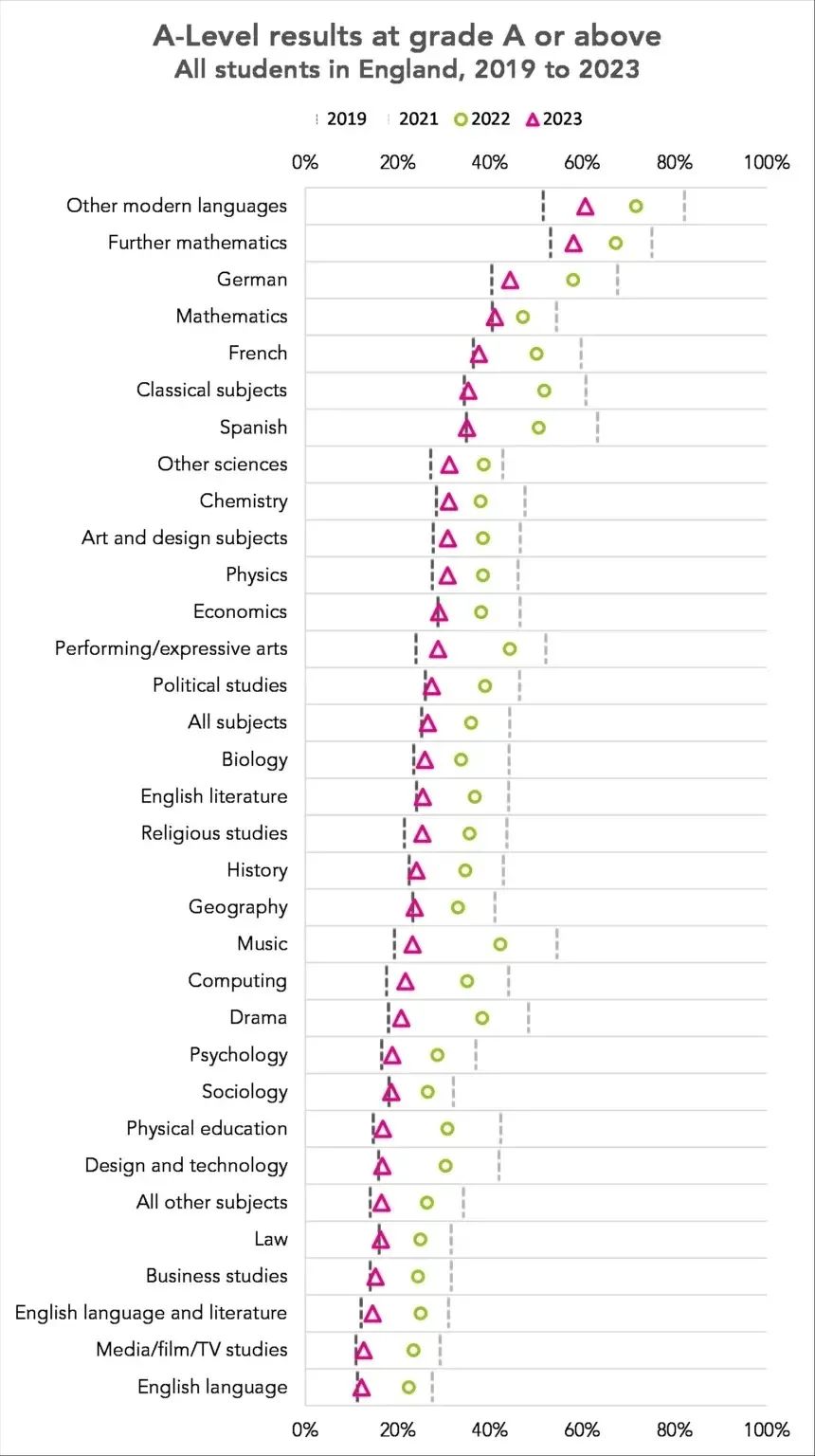
Task: Toggle the 2021 legend entry
Action: (412, 118)
